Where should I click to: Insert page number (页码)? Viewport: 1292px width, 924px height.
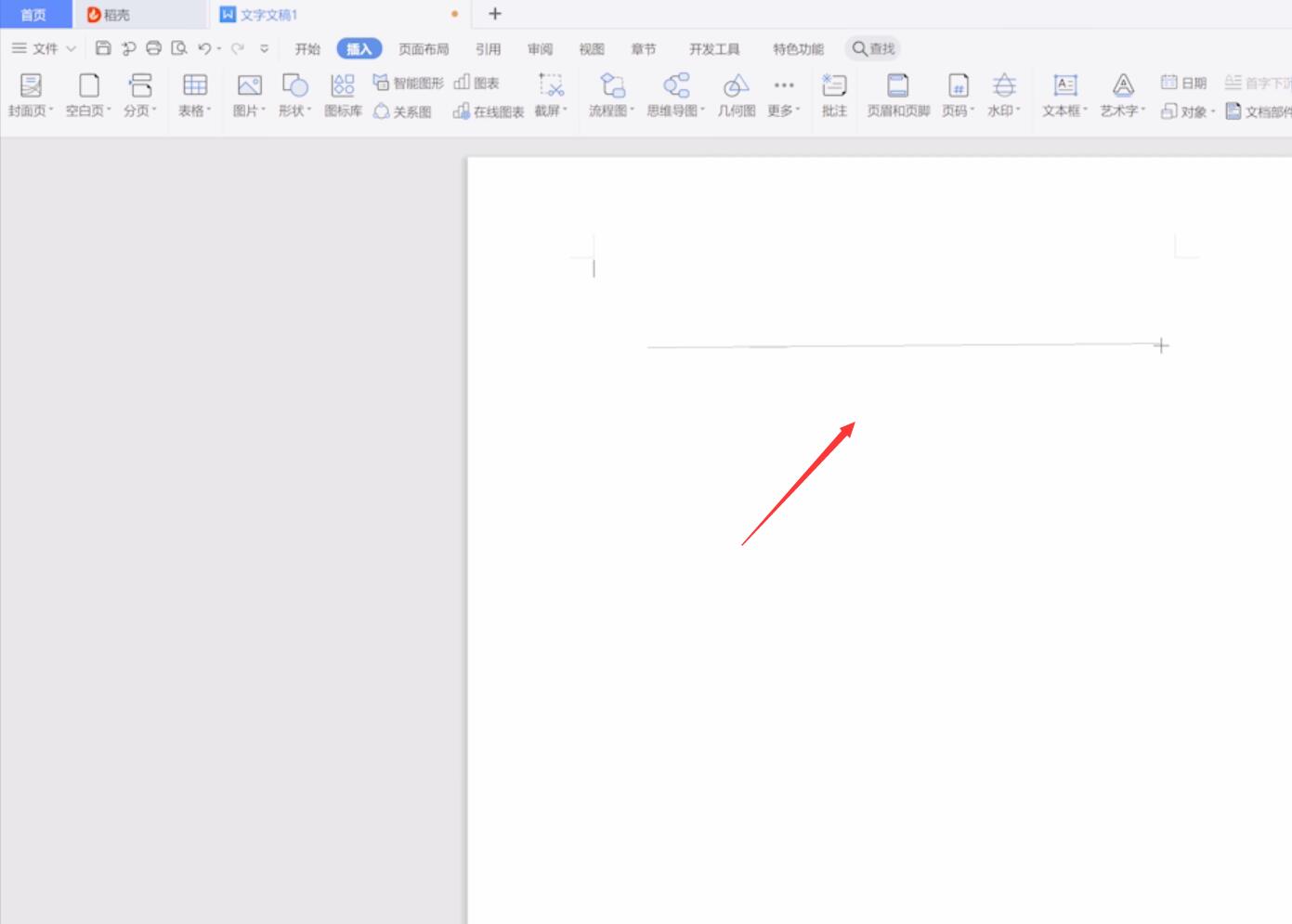click(x=958, y=96)
